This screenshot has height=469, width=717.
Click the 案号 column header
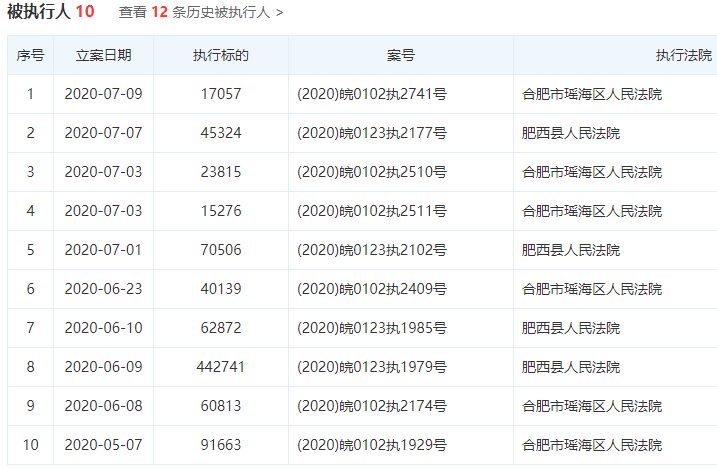[401, 55]
